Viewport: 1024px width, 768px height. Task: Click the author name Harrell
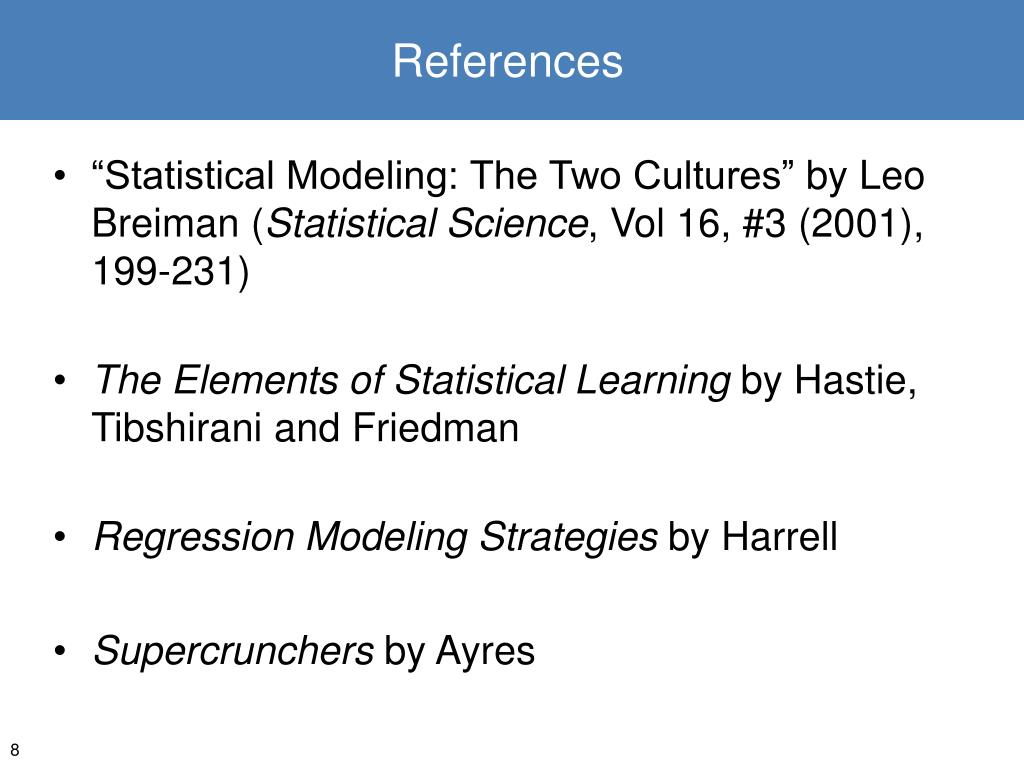pyautogui.click(x=778, y=537)
